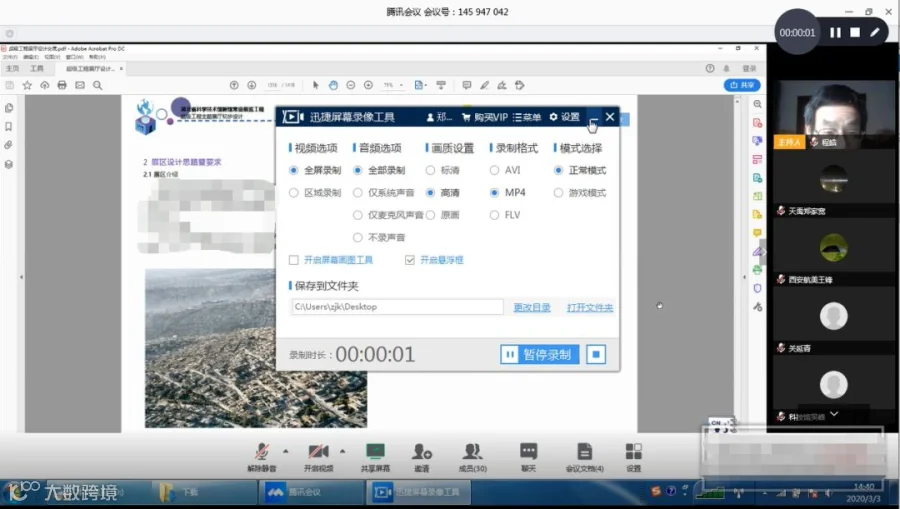Click the upload cloud icon in Acrobat
The image size is (900, 509).
pos(45,86)
